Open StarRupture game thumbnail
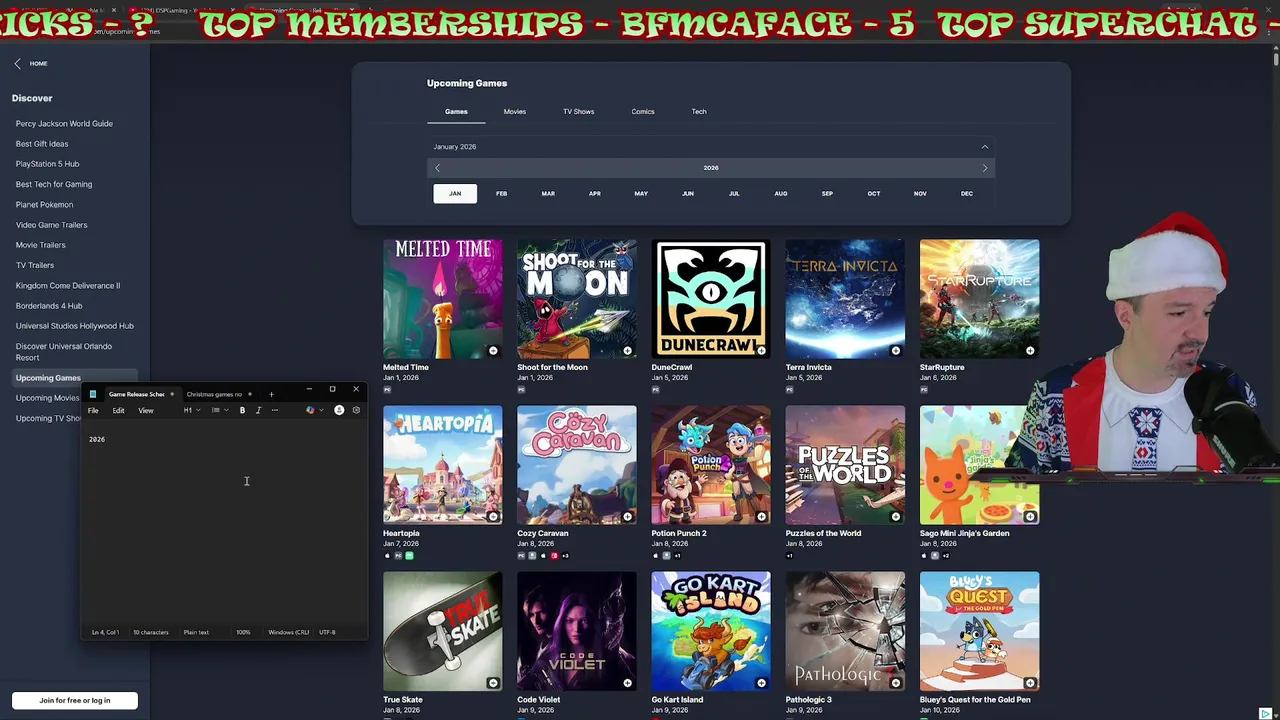 [979, 298]
